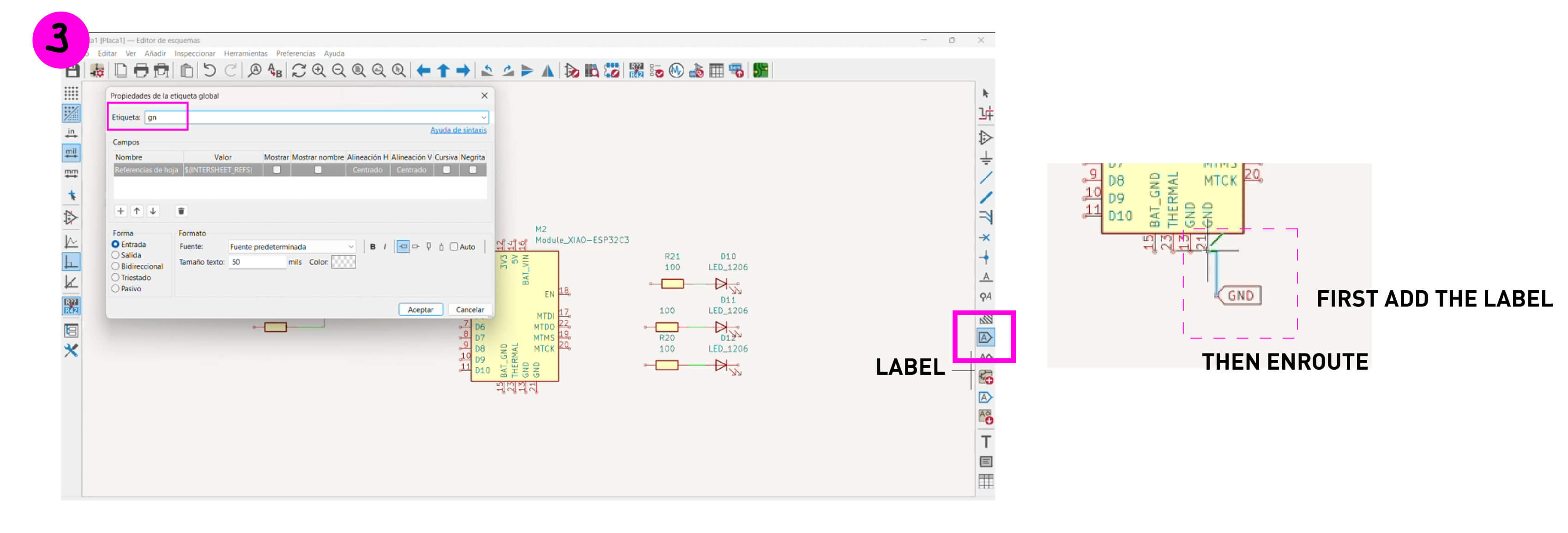Click the Color swatch in Formato
1568x533 pixels.
tap(344, 262)
